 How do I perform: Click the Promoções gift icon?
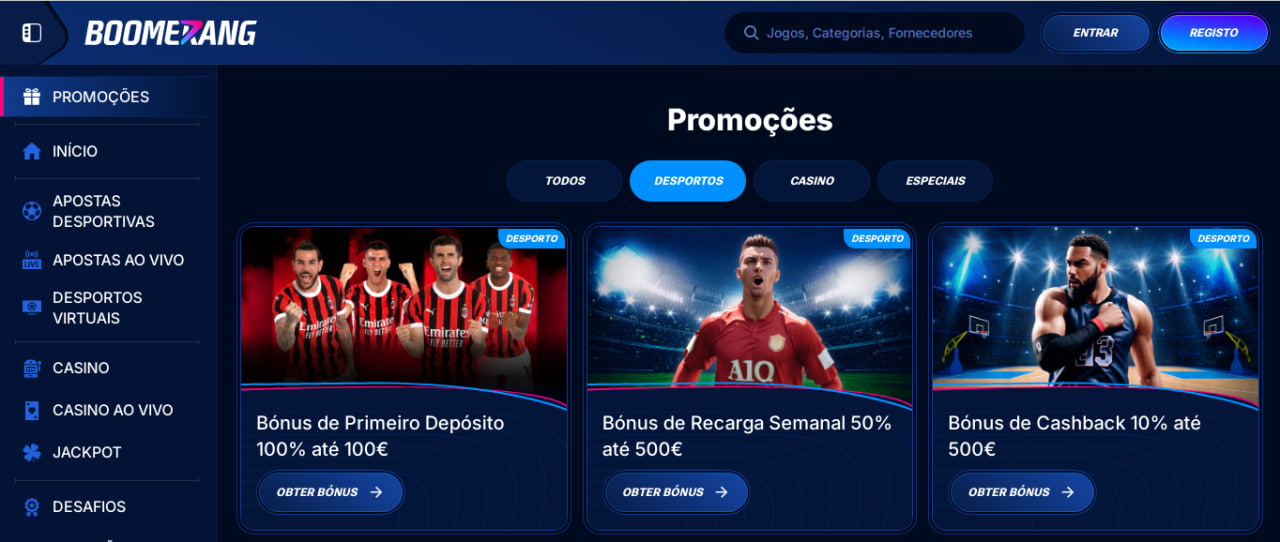(x=32, y=97)
